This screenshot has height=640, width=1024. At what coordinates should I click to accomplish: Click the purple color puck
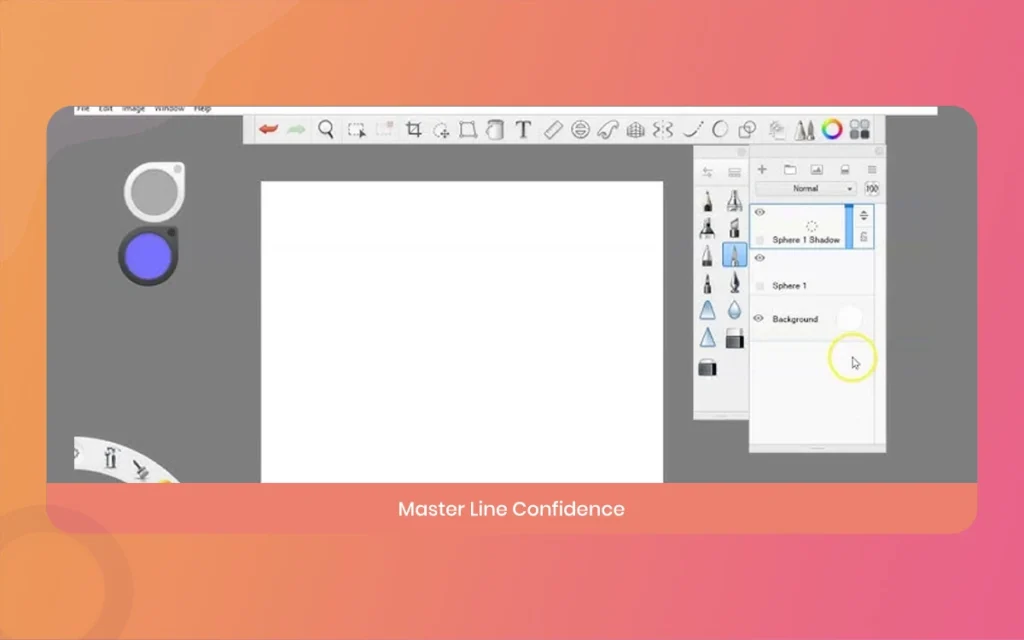[148, 256]
